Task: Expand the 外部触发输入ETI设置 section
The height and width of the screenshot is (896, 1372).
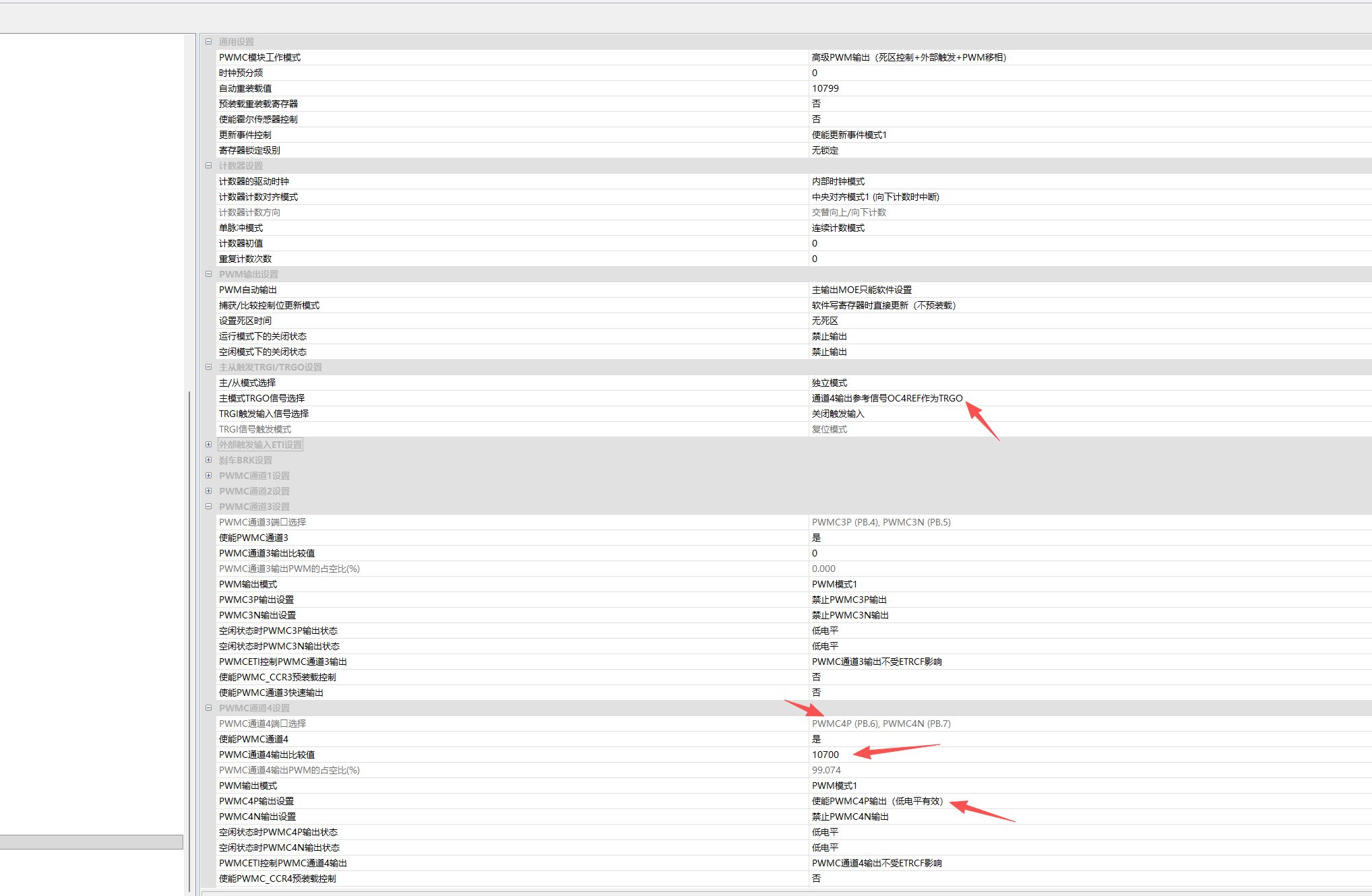Action: [x=209, y=445]
